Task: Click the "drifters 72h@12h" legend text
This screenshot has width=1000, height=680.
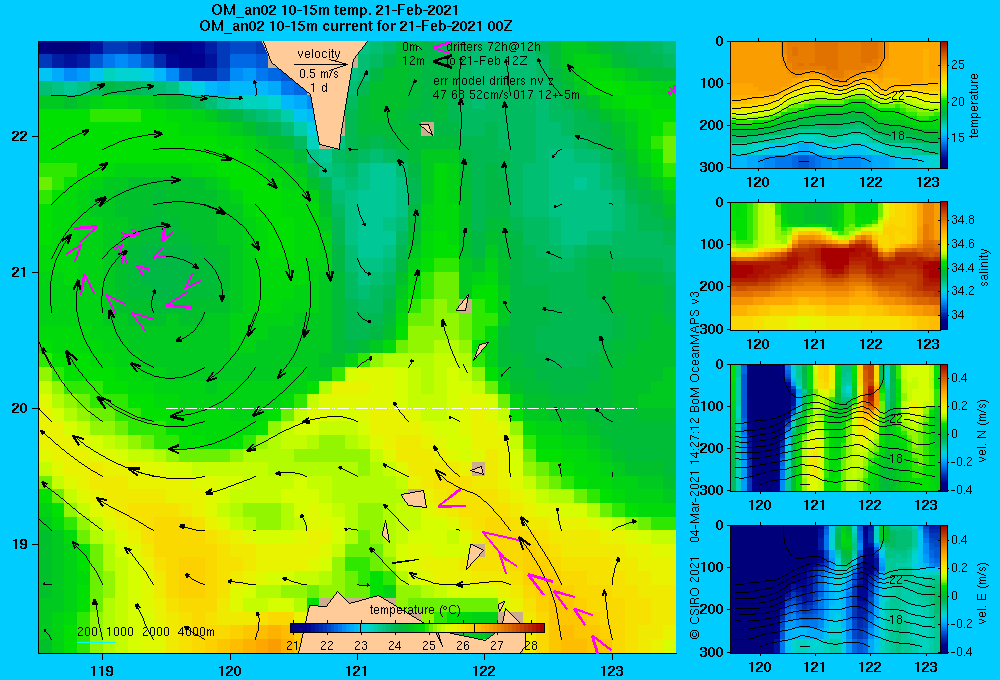Action: click(493, 47)
